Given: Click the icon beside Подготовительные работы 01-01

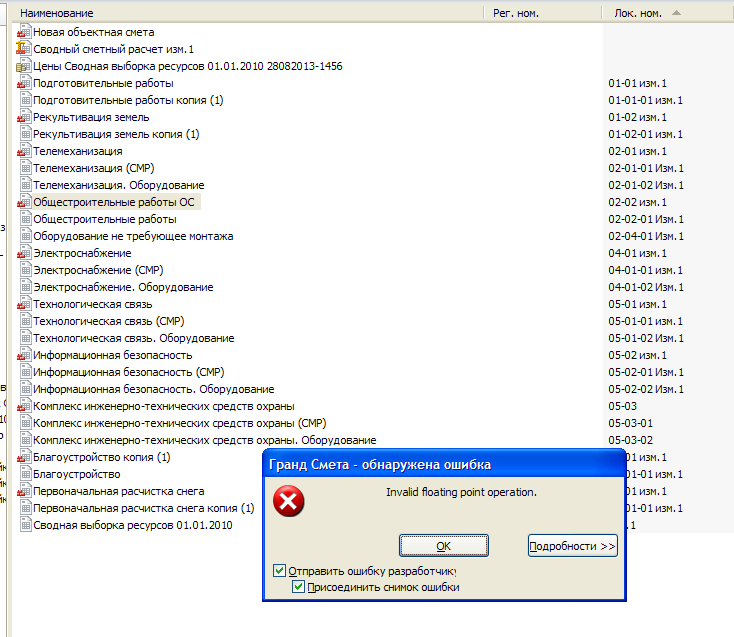Looking at the screenshot, I should (x=24, y=83).
